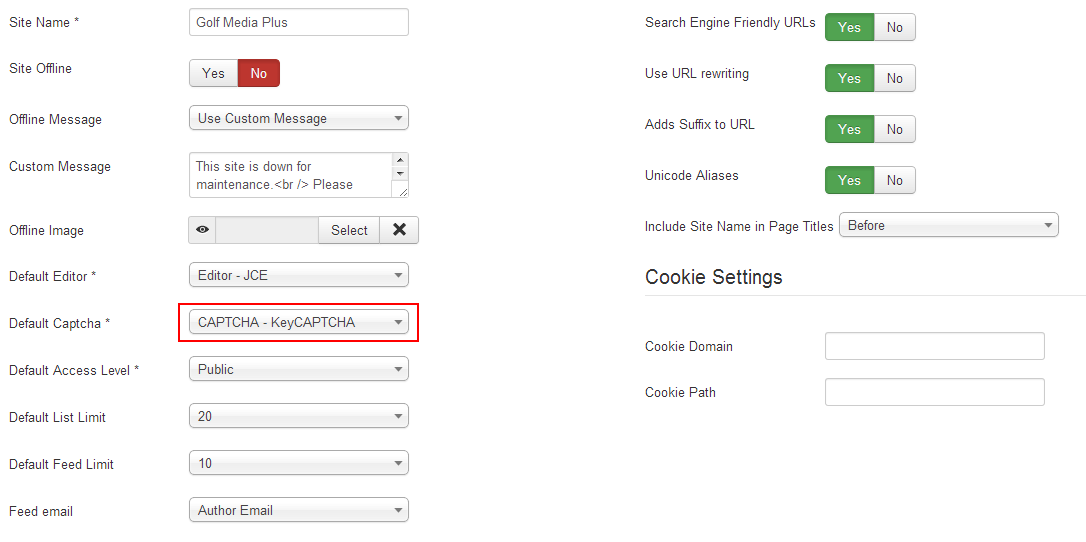
Task: Open the Default Captcha dropdown
Action: [x=299, y=322]
